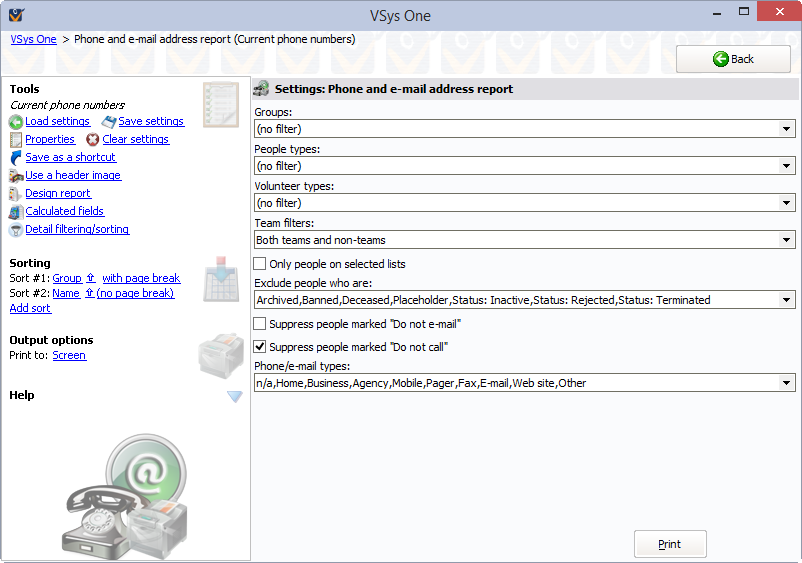Expand the Team filters dropdown

coord(787,240)
